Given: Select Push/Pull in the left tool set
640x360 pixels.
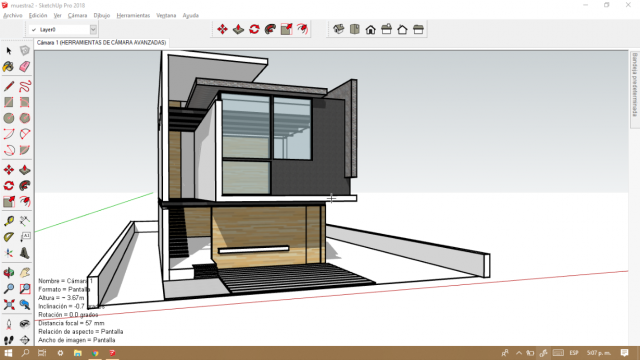Looking at the screenshot, I should (x=24, y=170).
